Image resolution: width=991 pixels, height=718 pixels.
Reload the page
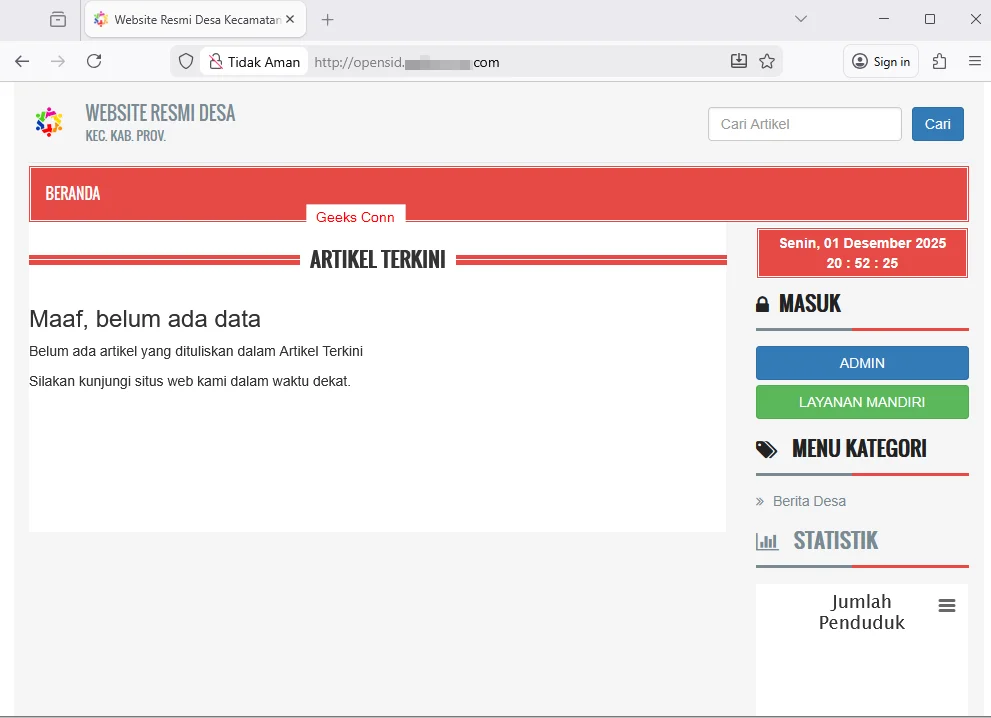pyautogui.click(x=93, y=61)
